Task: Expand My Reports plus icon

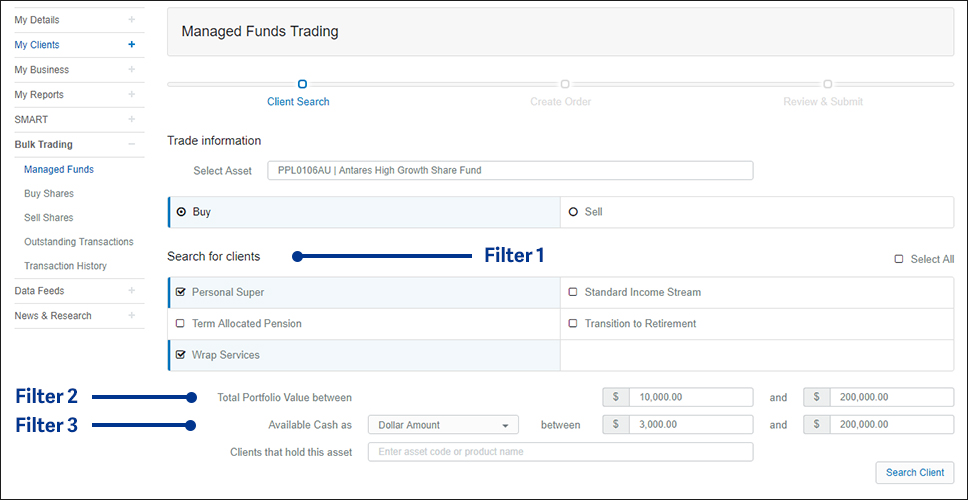Action: pyautogui.click(x=131, y=95)
